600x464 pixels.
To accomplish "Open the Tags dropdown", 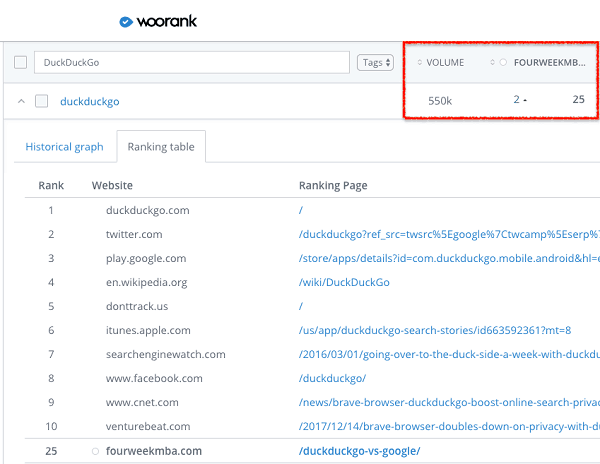I will pyautogui.click(x=374, y=62).
